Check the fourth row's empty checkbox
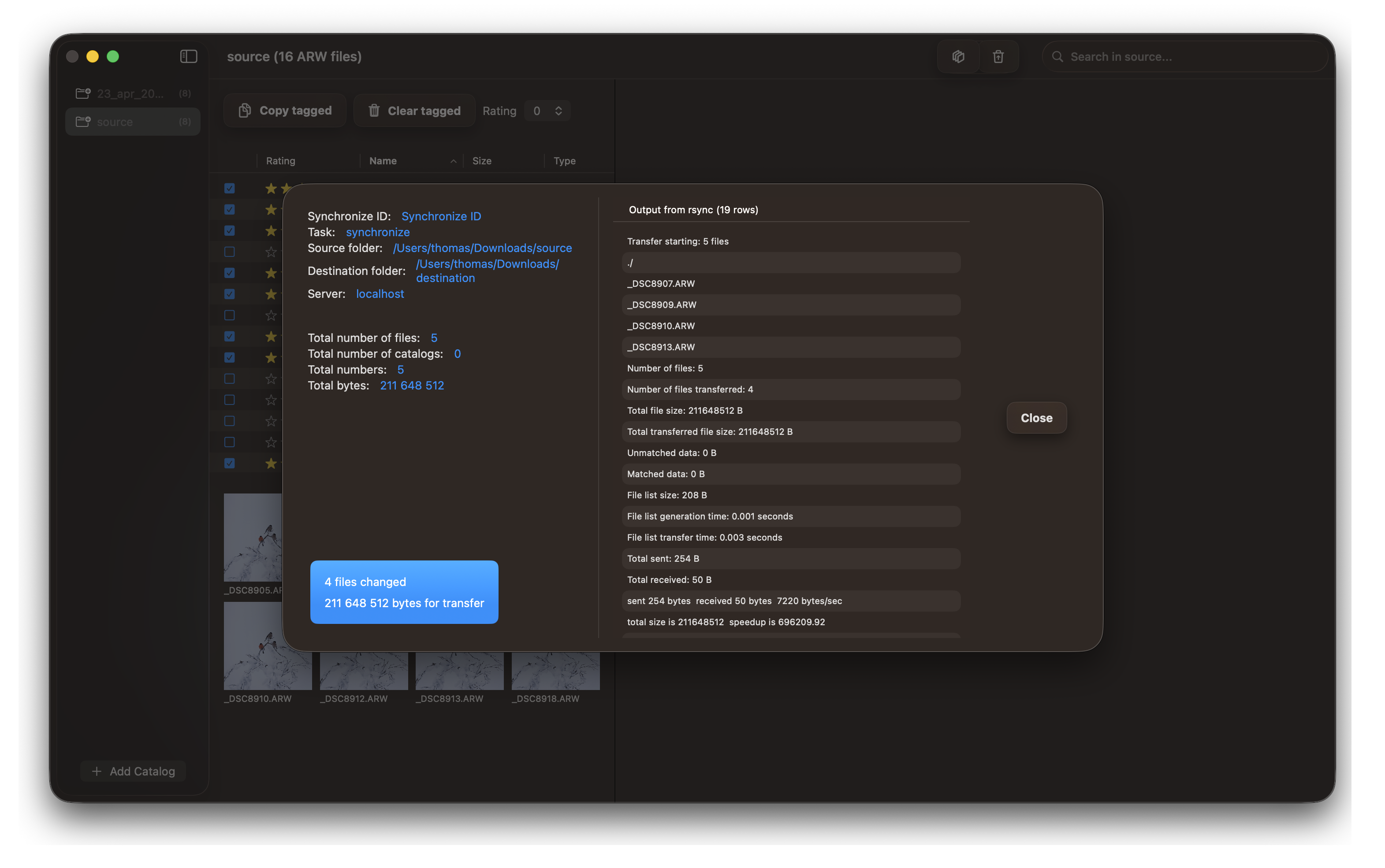 point(230,252)
